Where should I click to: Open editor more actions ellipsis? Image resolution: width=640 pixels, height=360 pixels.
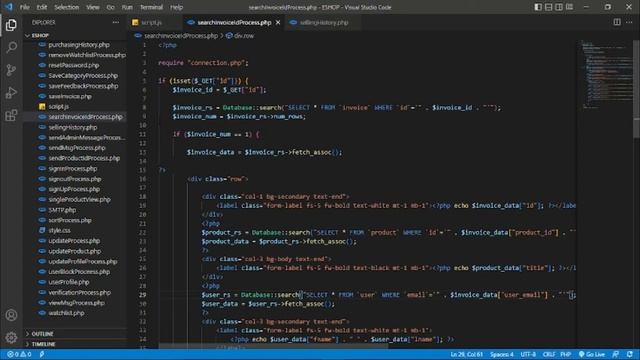click(629, 22)
